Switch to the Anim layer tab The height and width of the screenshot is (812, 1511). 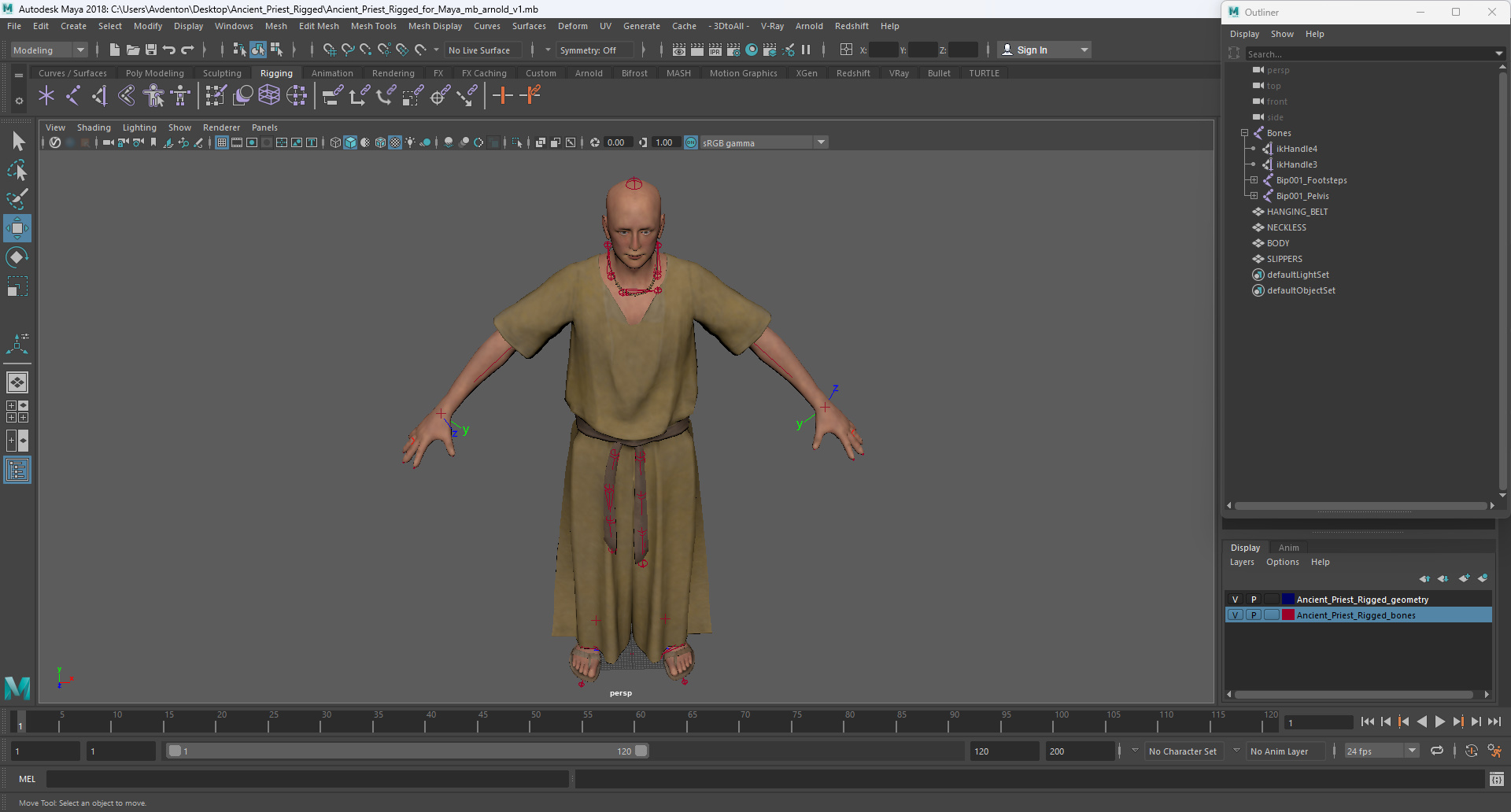coord(1288,548)
